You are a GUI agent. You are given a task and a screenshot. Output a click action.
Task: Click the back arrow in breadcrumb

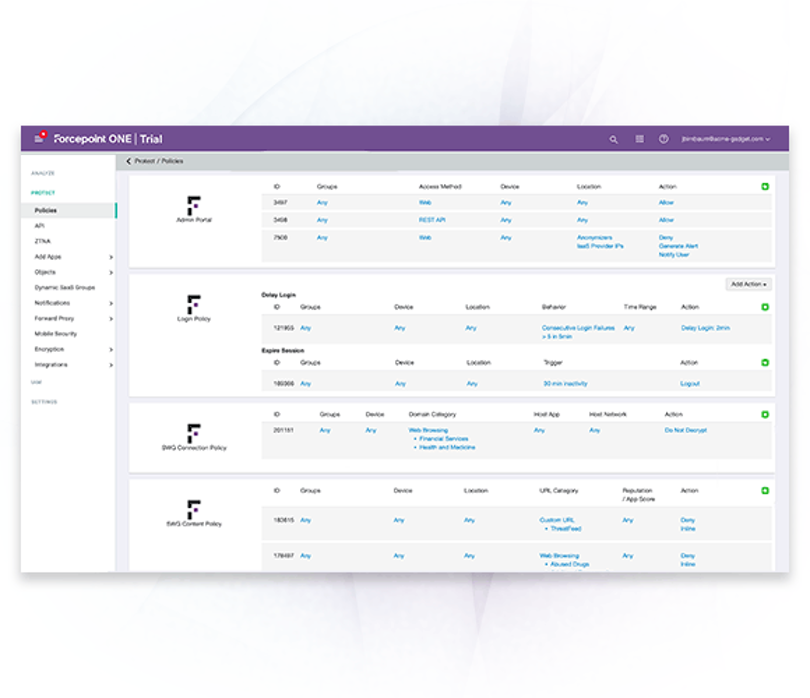coord(129,161)
